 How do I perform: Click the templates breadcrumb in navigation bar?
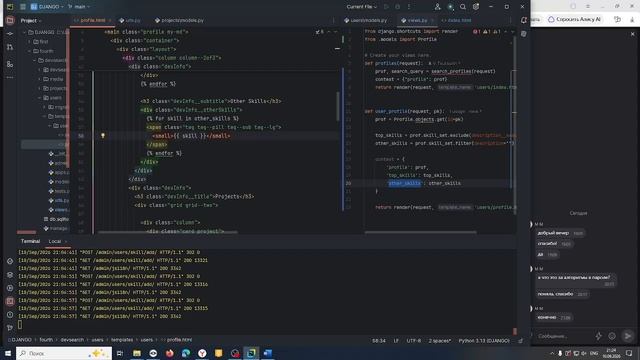coord(122,340)
